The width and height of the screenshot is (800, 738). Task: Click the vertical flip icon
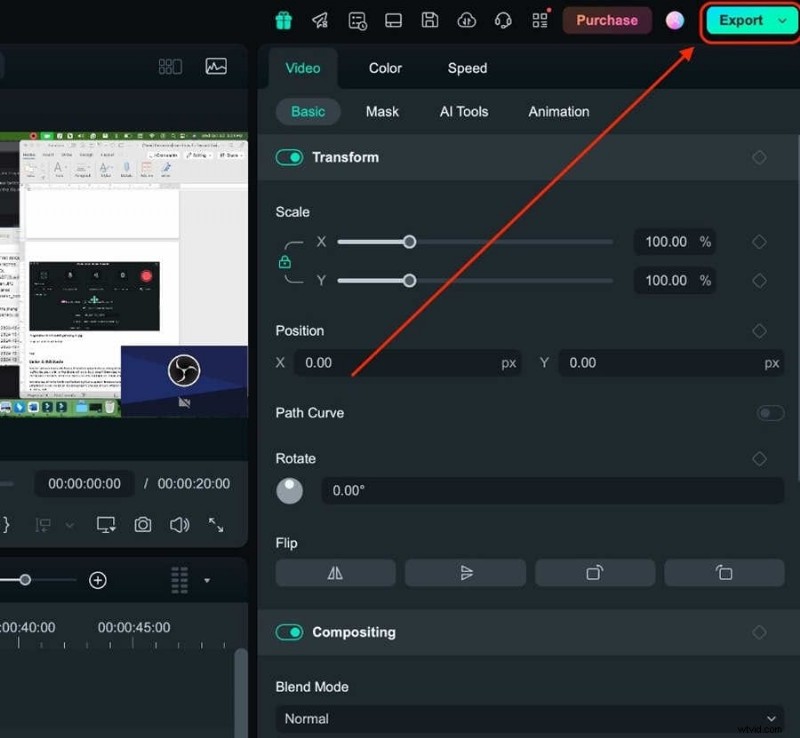pyautogui.click(x=465, y=572)
